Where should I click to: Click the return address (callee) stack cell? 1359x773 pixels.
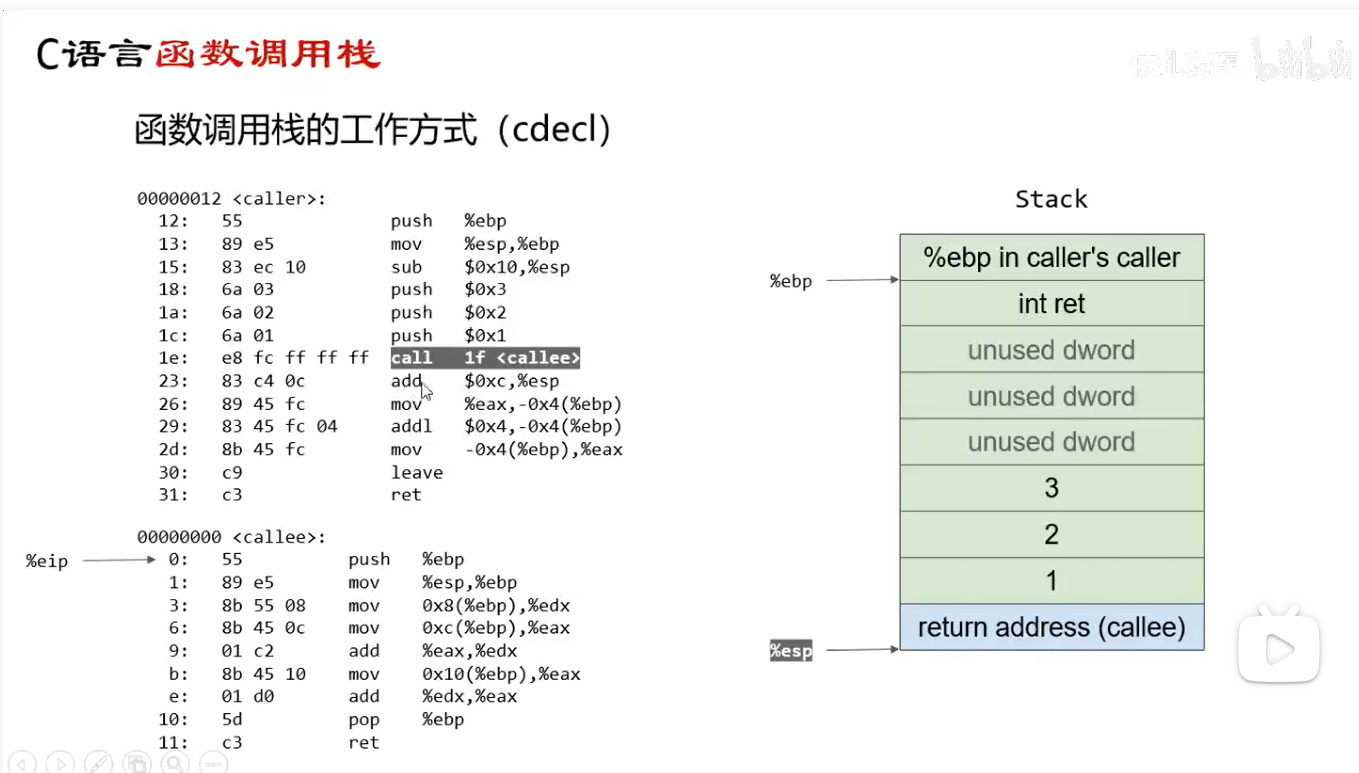(x=1051, y=627)
